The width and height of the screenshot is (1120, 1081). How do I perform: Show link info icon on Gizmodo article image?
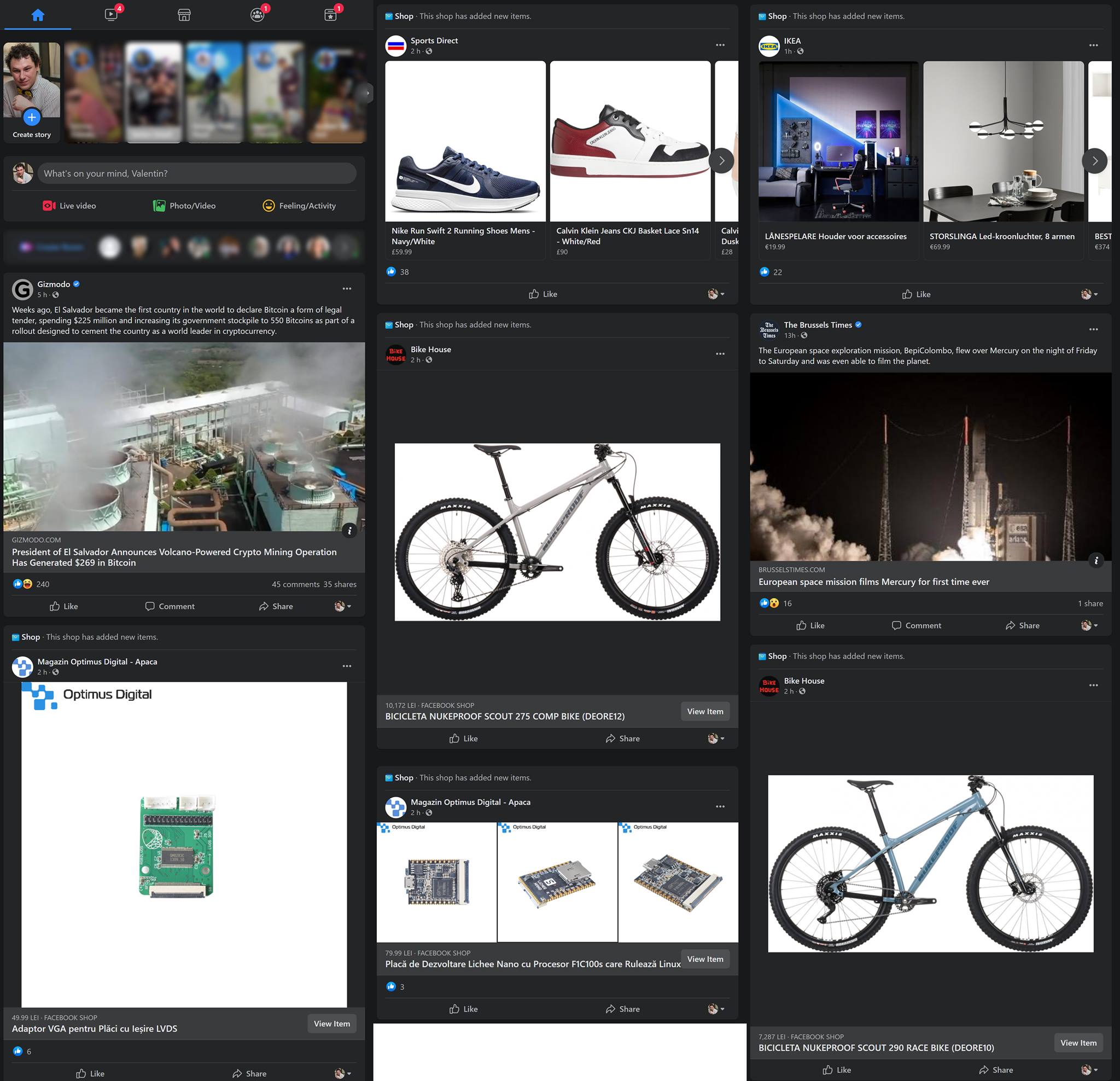[349, 531]
